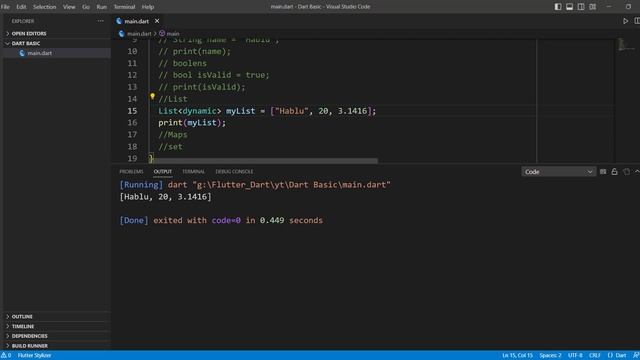Open the Edit menu
640x360 pixels.
pyautogui.click(x=21, y=7)
